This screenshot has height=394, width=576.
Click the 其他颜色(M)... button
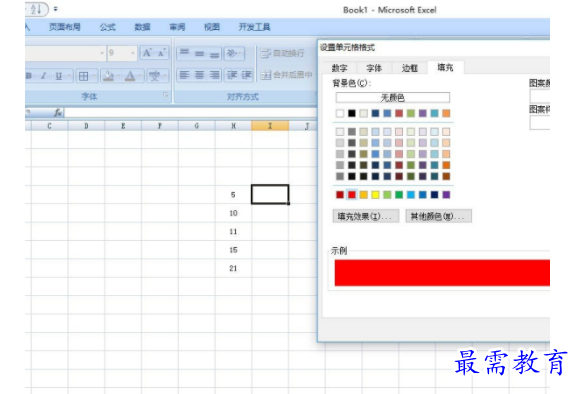coord(438,217)
